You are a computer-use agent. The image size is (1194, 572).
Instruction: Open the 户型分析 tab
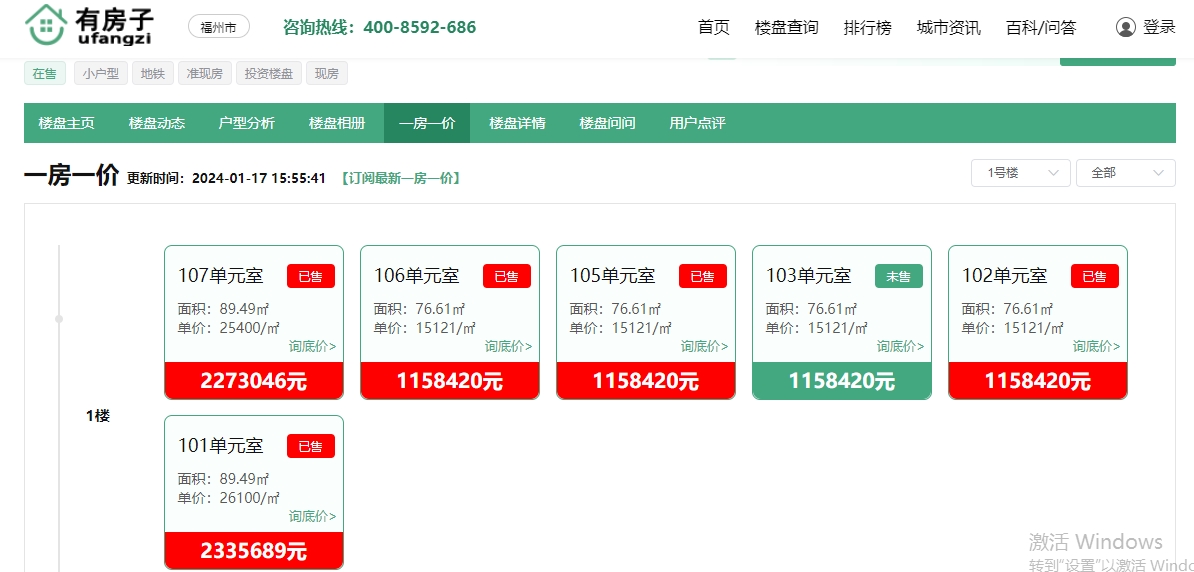pos(246,123)
